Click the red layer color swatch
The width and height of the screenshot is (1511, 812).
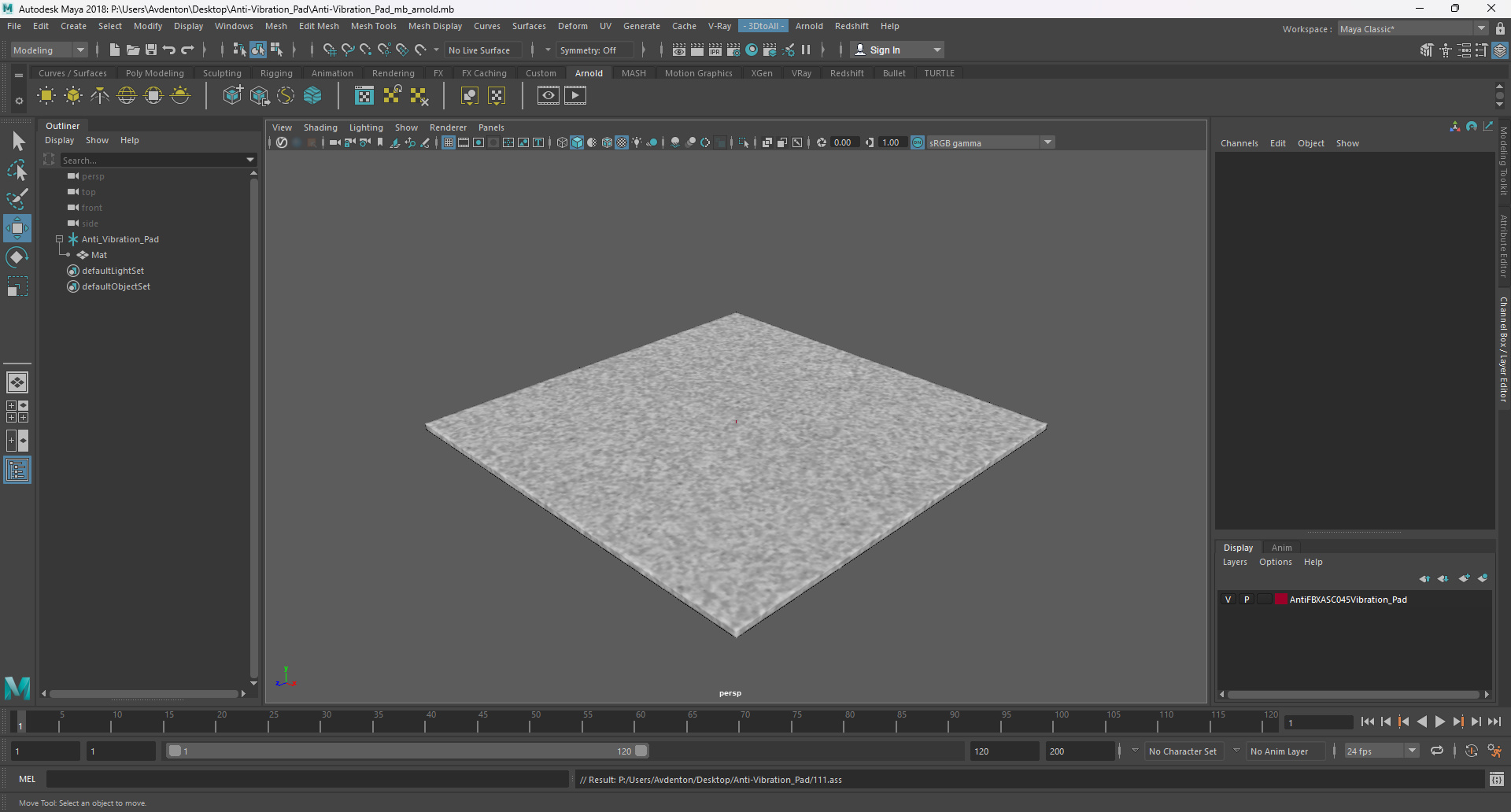coord(1281,600)
